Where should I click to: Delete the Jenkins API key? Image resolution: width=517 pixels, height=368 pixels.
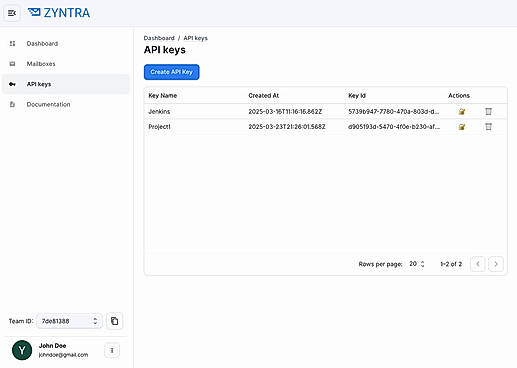tap(488, 111)
